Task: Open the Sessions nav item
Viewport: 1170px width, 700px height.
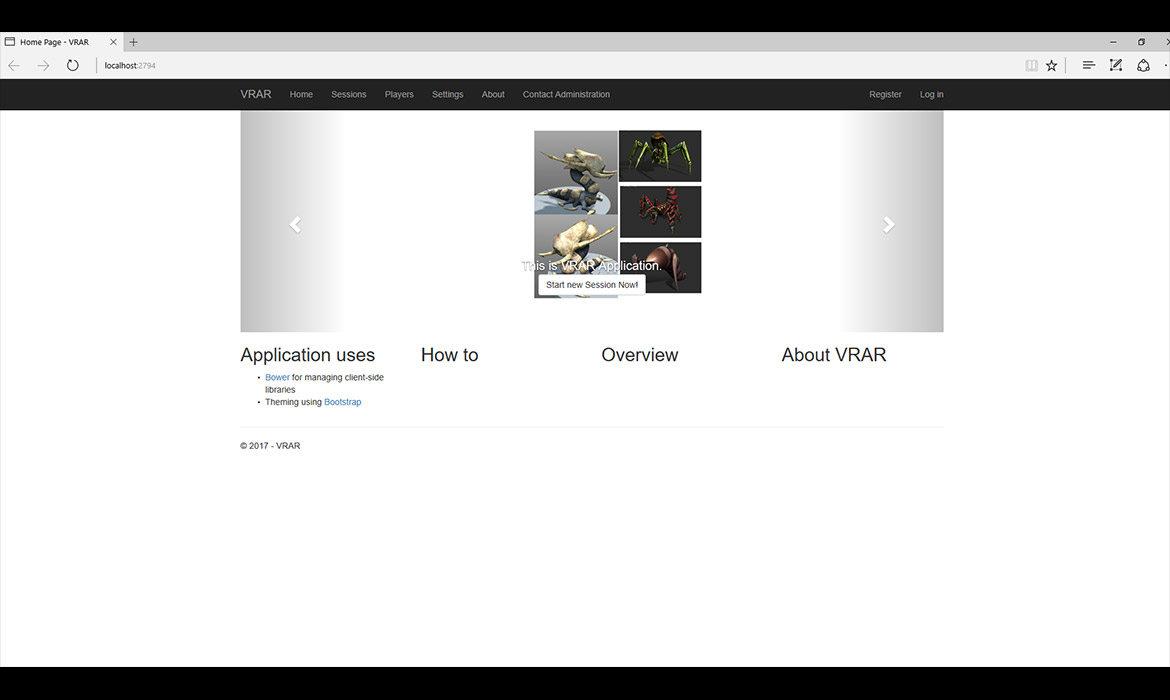Action: pyautogui.click(x=349, y=95)
